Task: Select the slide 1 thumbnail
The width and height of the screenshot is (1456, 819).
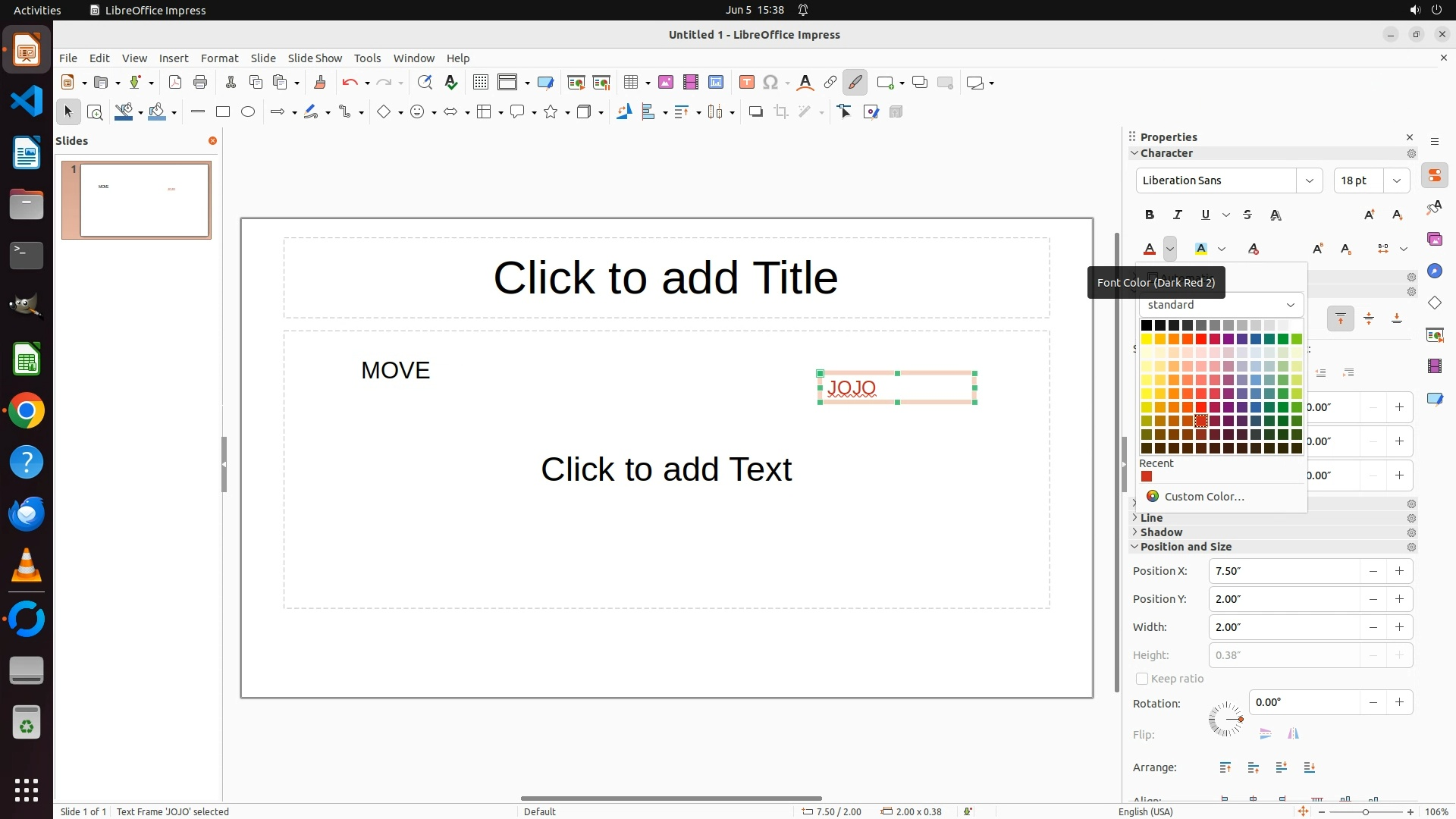Action: point(144,200)
